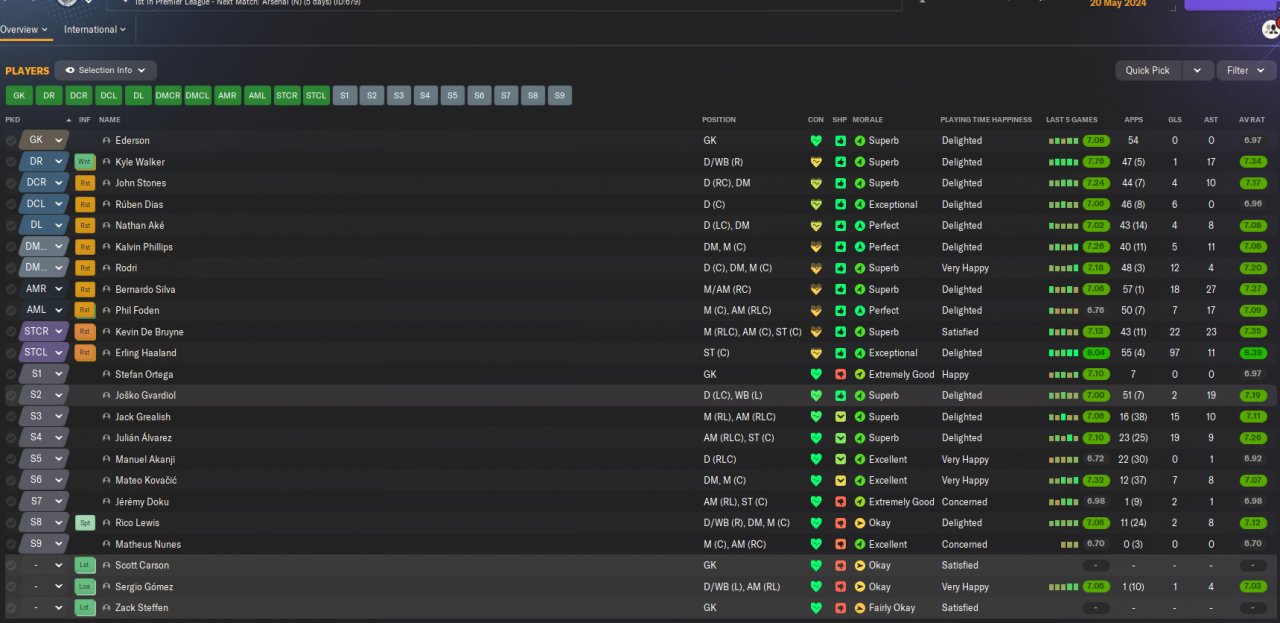1280x623 pixels.
Task: Sort by the PLAYING TIME HAPPINESS header
Action: coord(986,120)
